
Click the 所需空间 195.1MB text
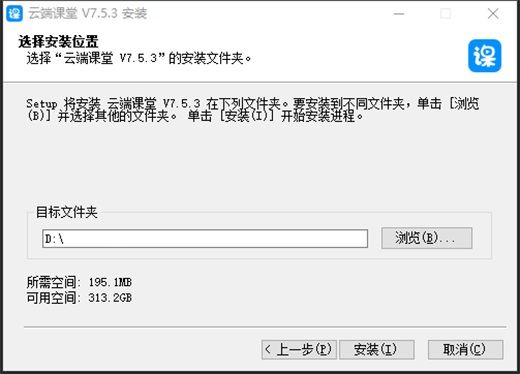tap(79, 282)
